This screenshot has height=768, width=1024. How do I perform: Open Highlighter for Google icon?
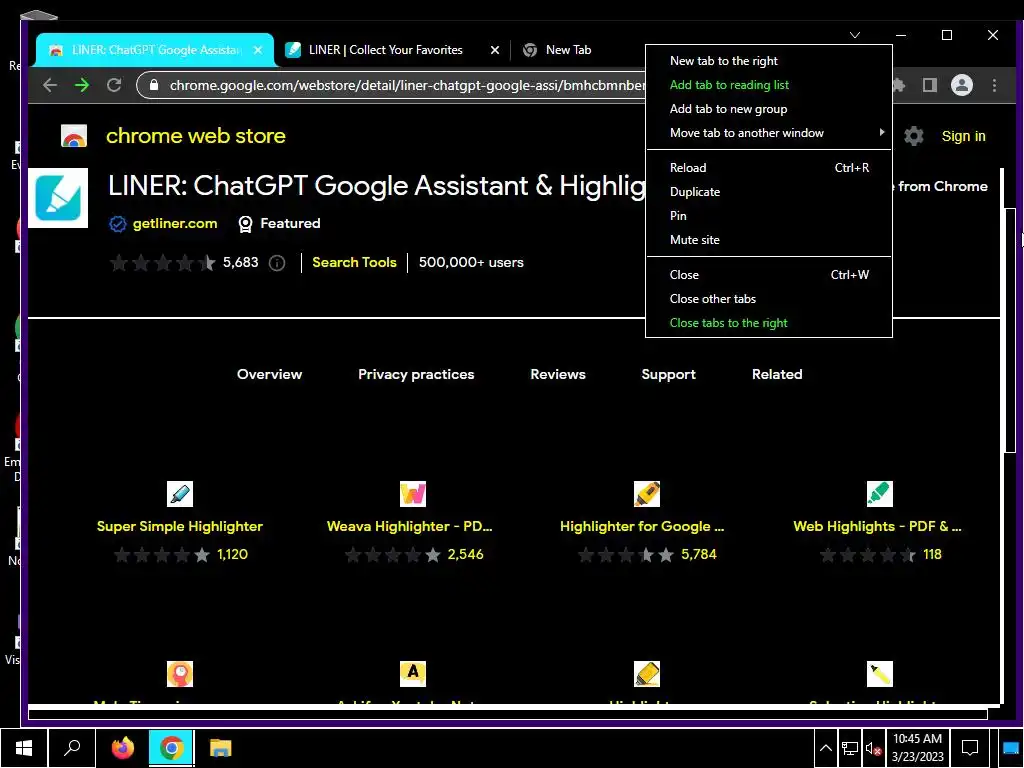[647, 494]
